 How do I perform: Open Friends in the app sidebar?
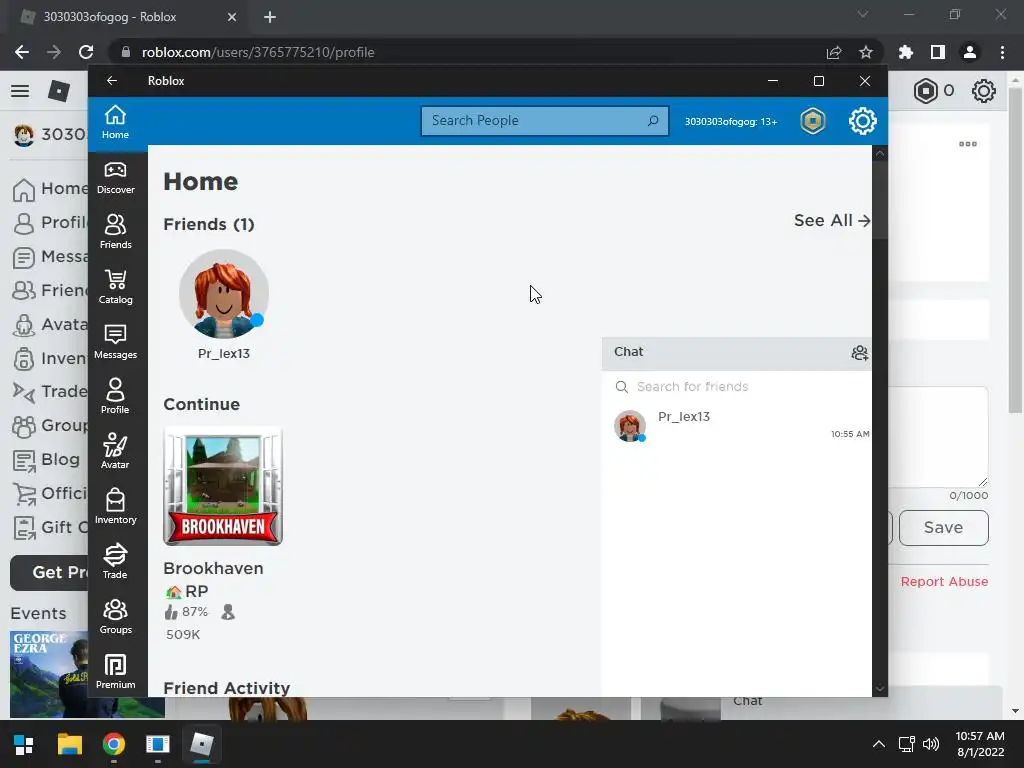click(116, 232)
